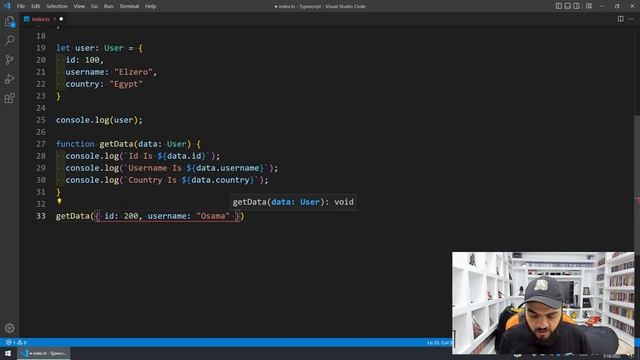Image resolution: width=640 pixels, height=360 pixels.
Task: Click the "Osama" string on line 33
Action: (213, 216)
